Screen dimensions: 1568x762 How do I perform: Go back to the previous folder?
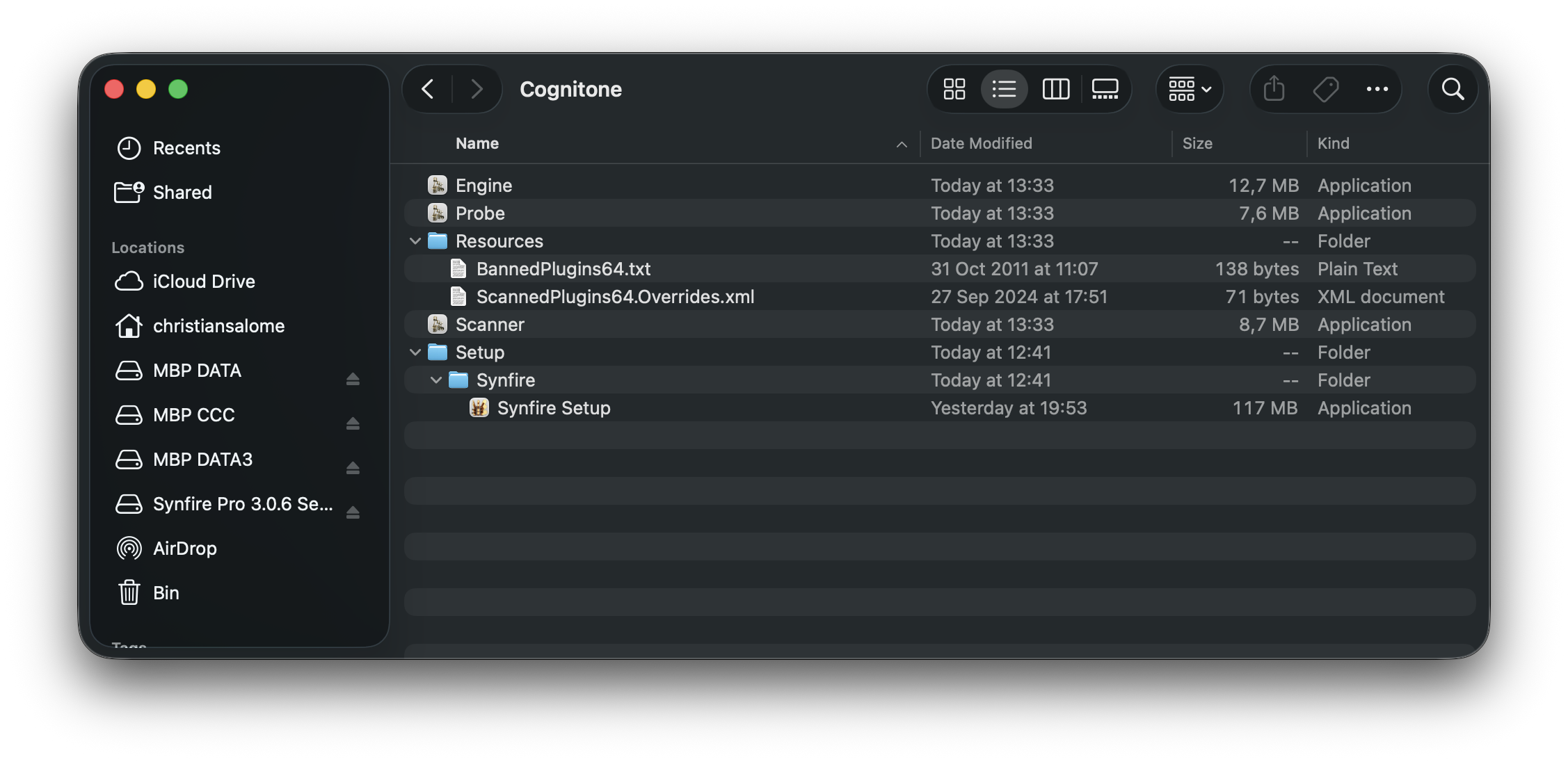(x=428, y=89)
